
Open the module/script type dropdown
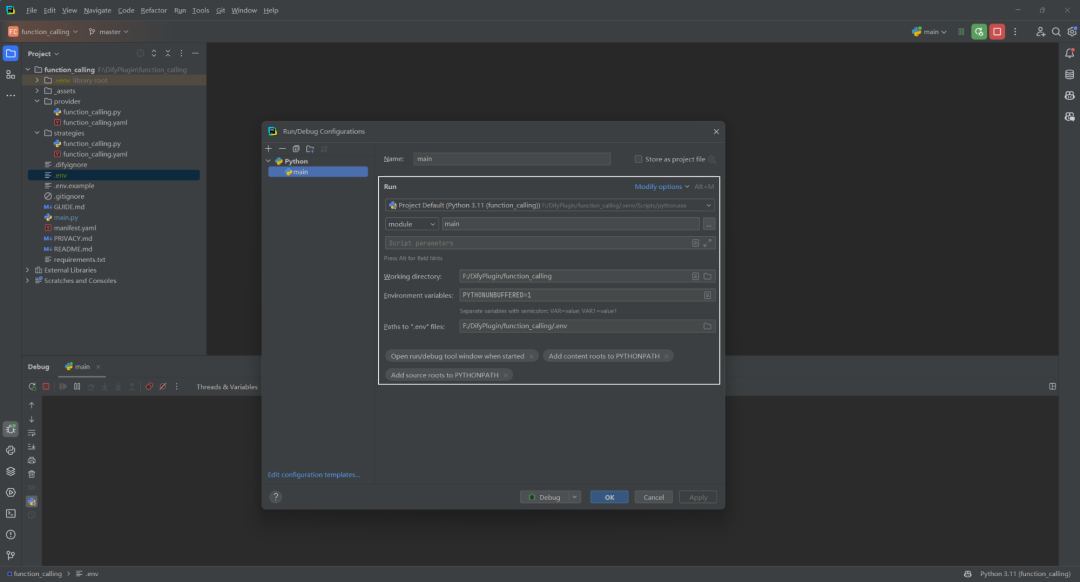tap(411, 224)
